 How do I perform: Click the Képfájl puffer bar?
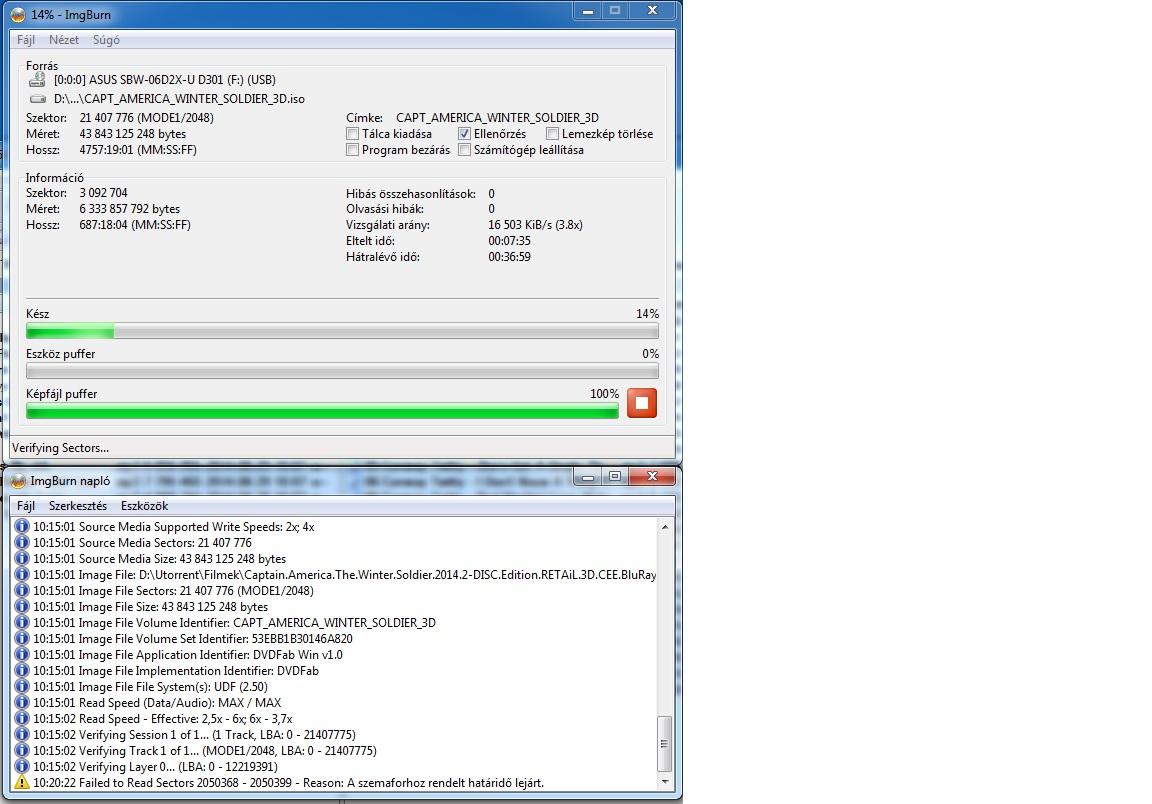click(x=323, y=412)
